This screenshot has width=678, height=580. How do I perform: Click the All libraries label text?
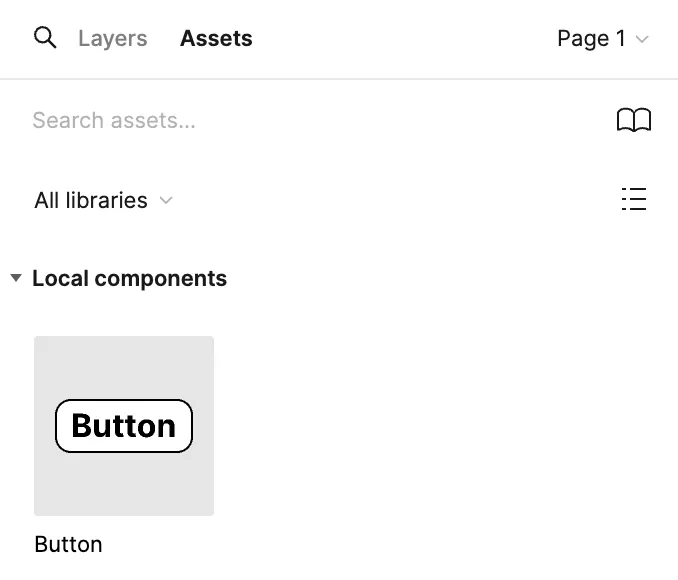[91, 200]
